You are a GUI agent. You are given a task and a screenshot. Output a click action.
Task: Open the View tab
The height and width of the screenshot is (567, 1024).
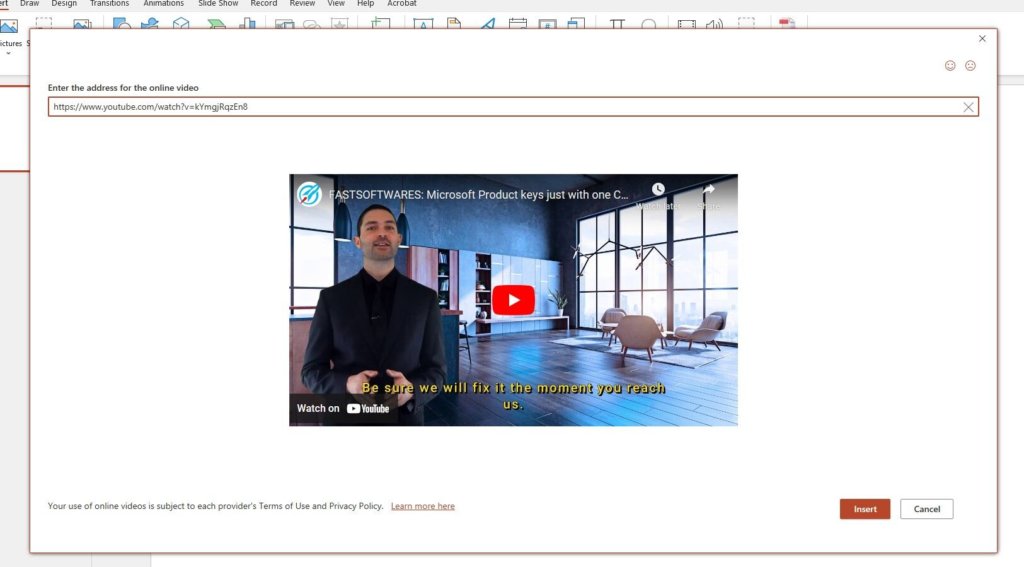point(336,3)
